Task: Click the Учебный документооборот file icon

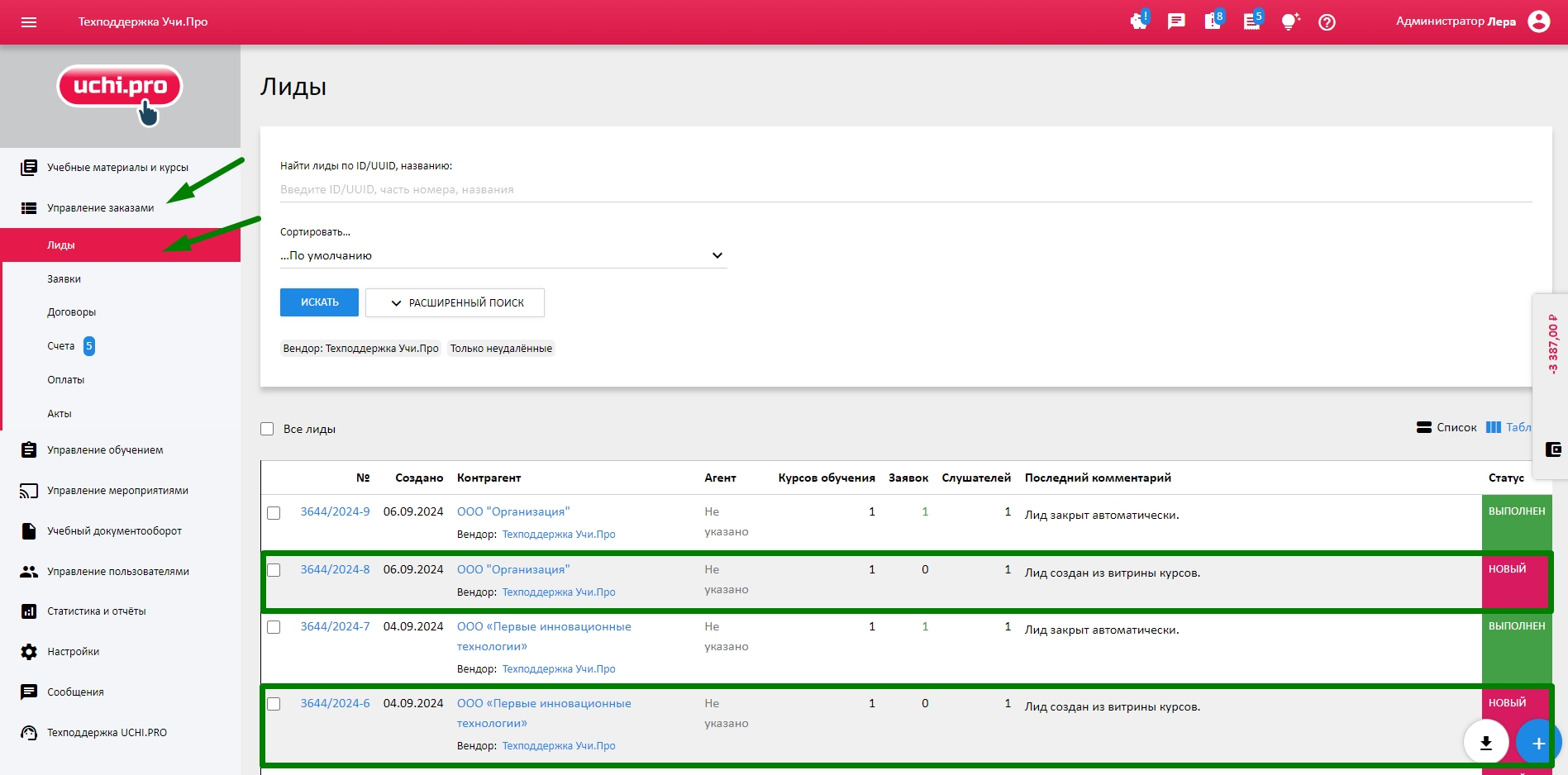Action: [29, 531]
